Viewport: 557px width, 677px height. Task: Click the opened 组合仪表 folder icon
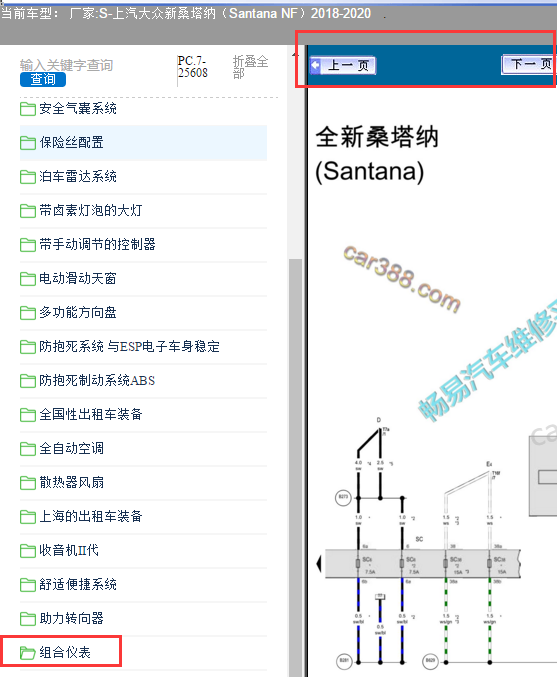pyautogui.click(x=28, y=653)
